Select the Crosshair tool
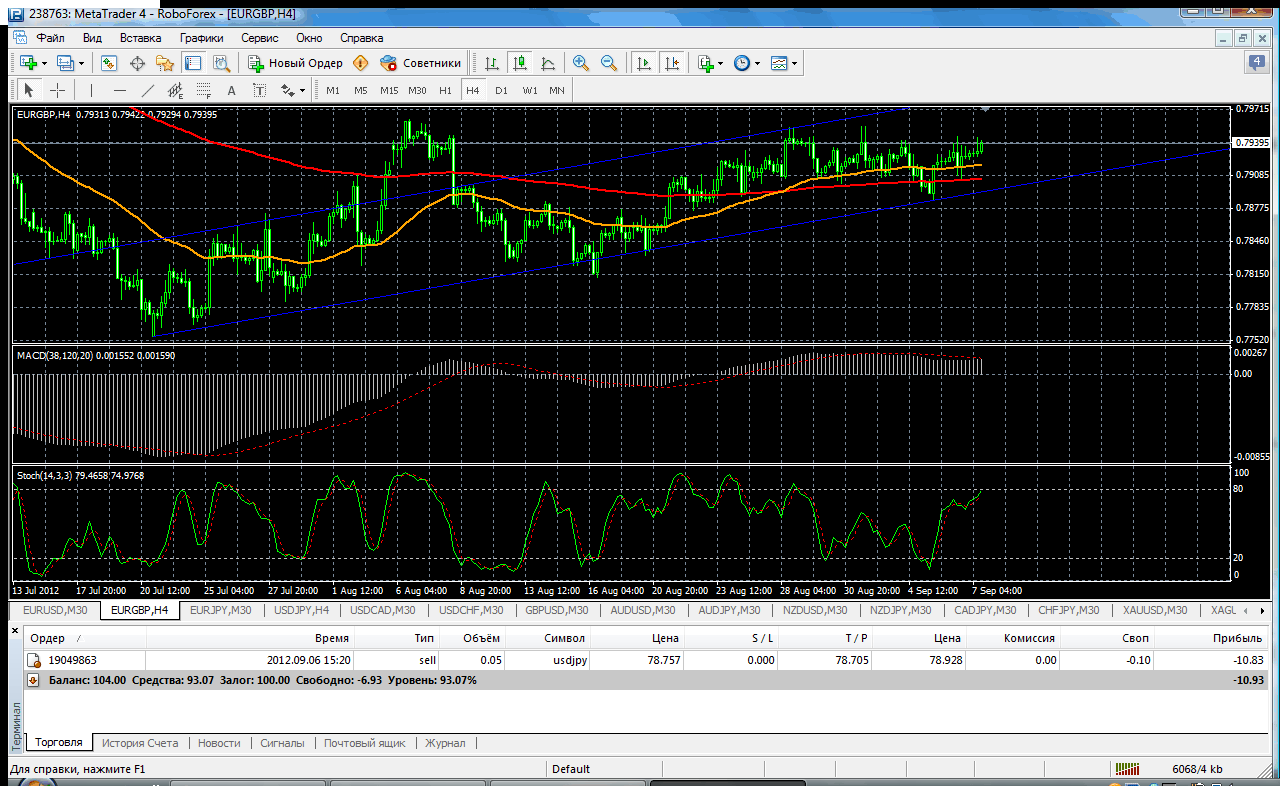The height and width of the screenshot is (786, 1280). pyautogui.click(x=57, y=90)
